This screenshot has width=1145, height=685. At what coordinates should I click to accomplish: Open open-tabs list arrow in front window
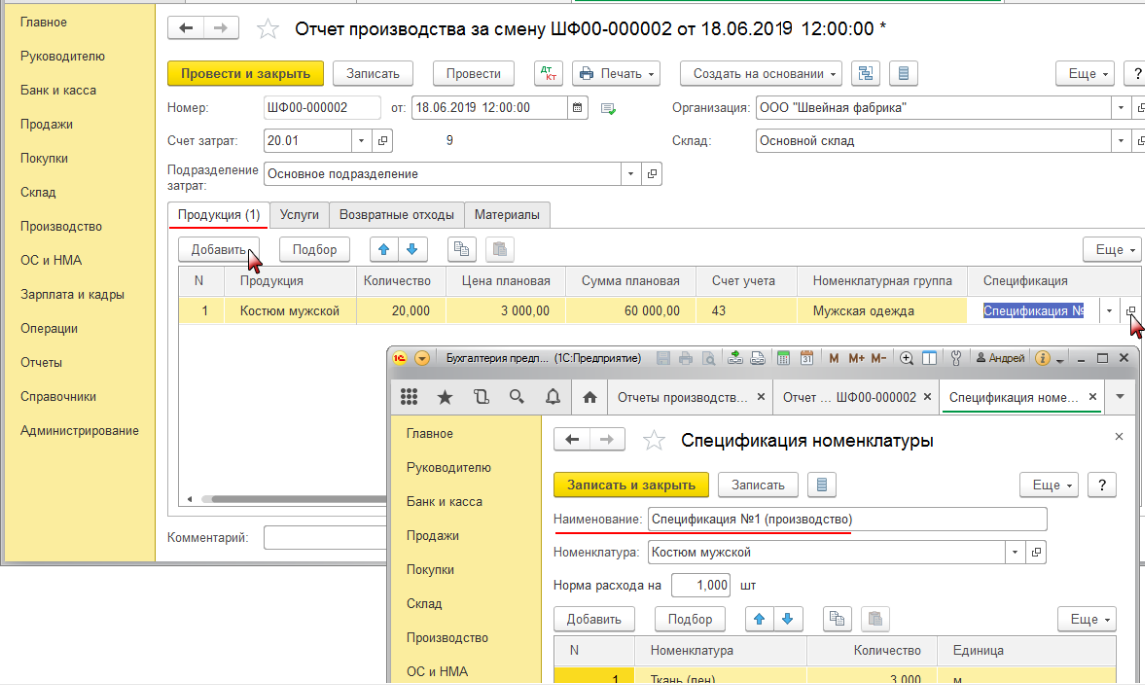point(1120,397)
